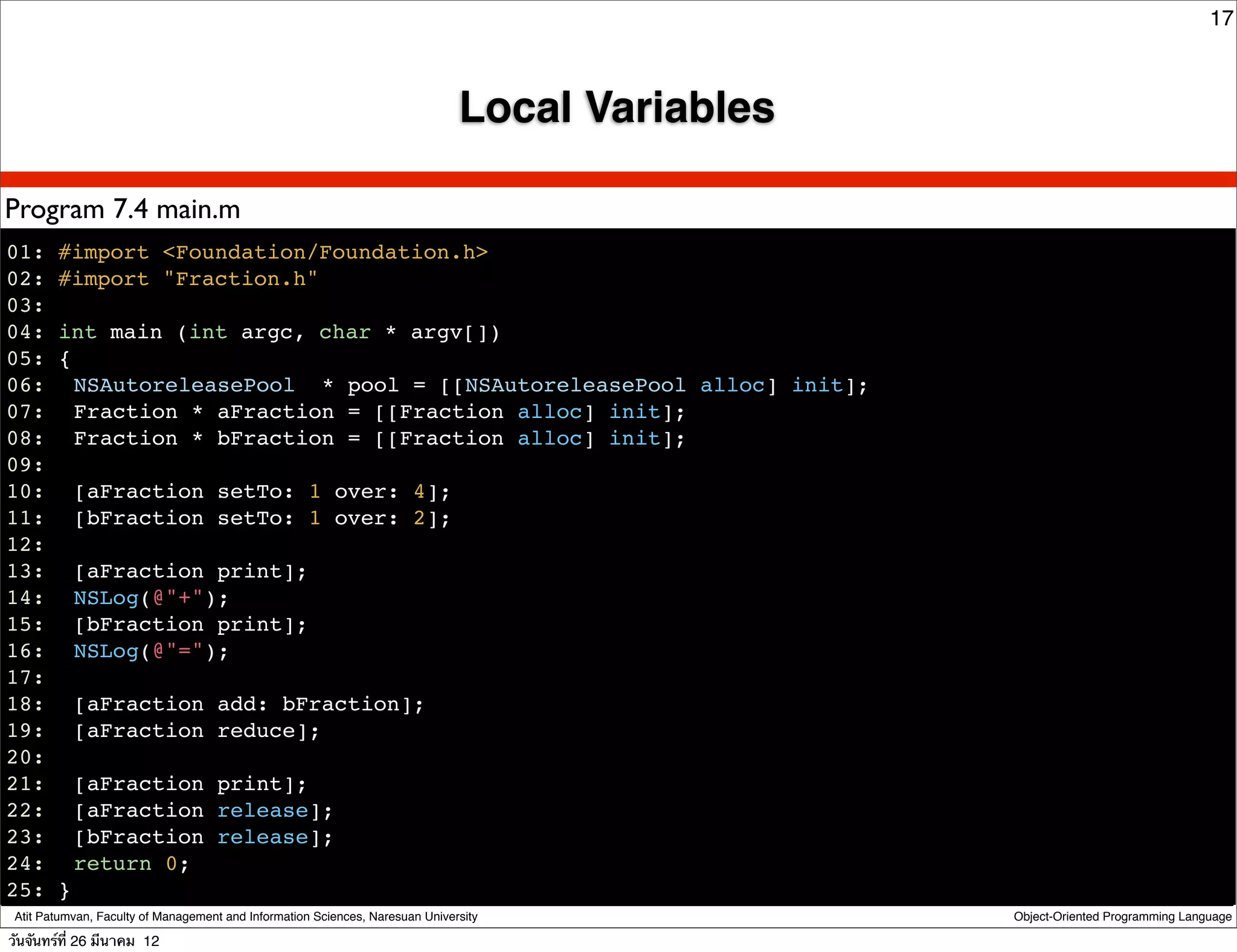Click the "Fraction.h" import text
The height and width of the screenshot is (952, 1237).
coord(240,279)
